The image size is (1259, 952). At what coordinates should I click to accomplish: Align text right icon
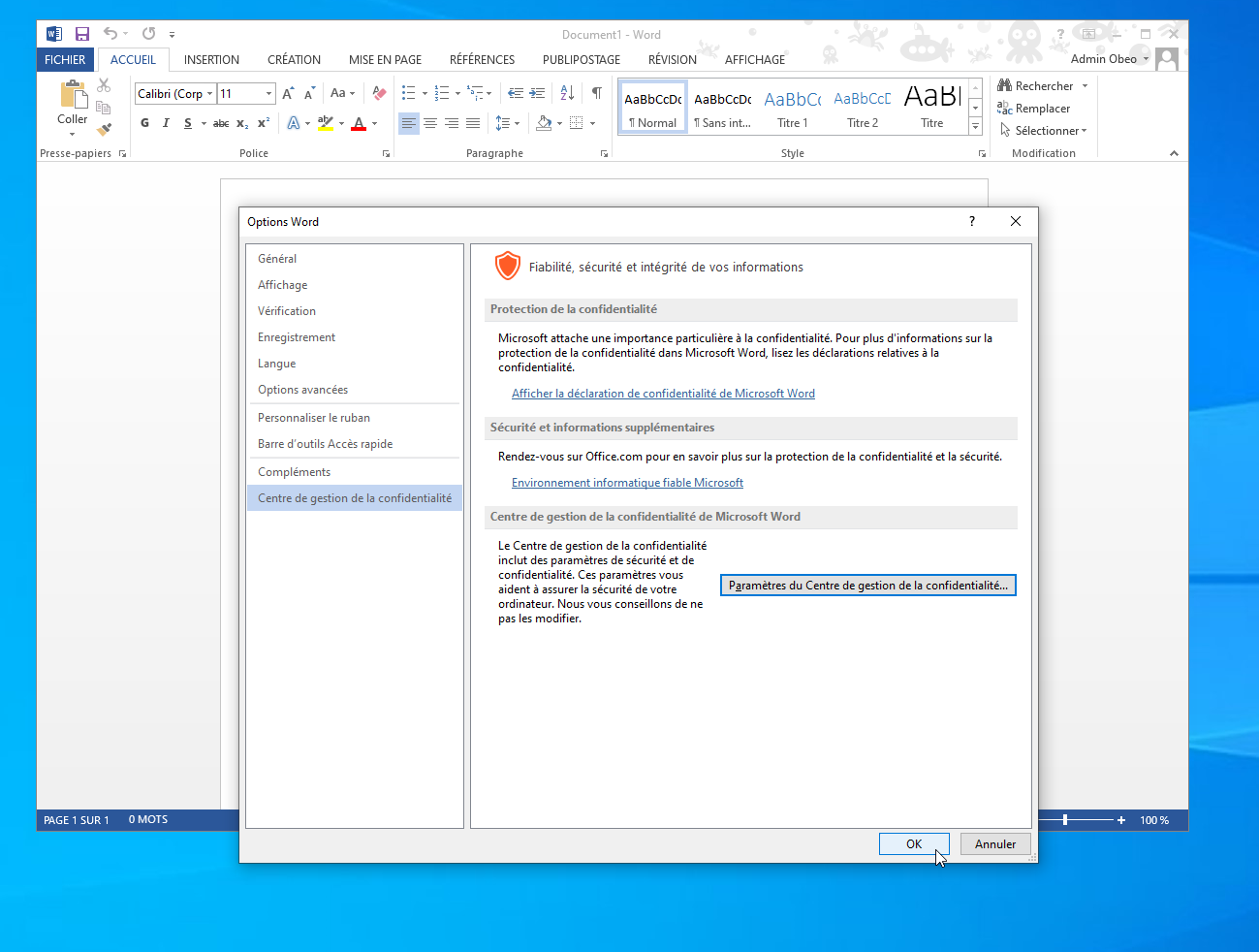click(452, 123)
